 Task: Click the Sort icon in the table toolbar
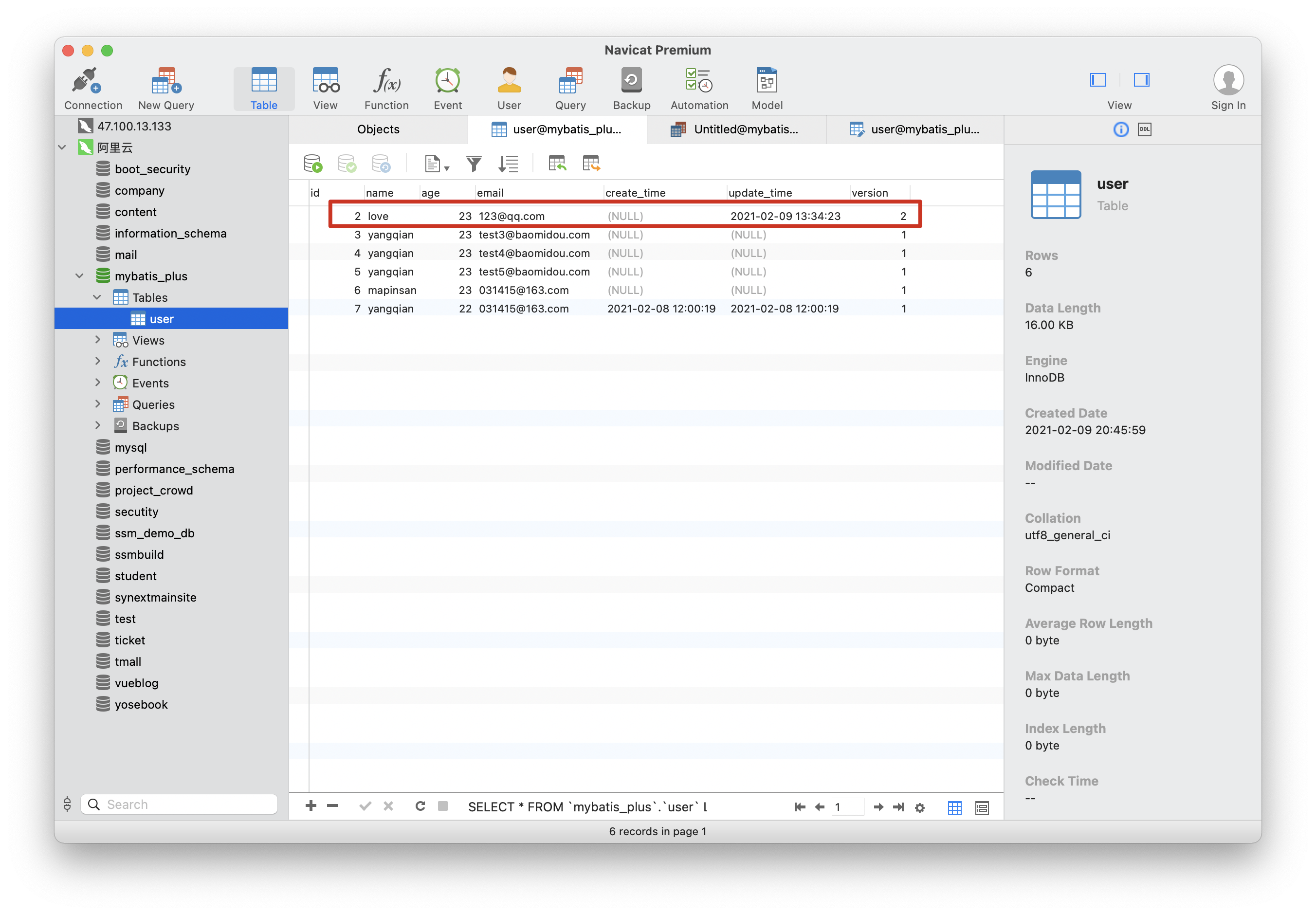tap(508, 164)
